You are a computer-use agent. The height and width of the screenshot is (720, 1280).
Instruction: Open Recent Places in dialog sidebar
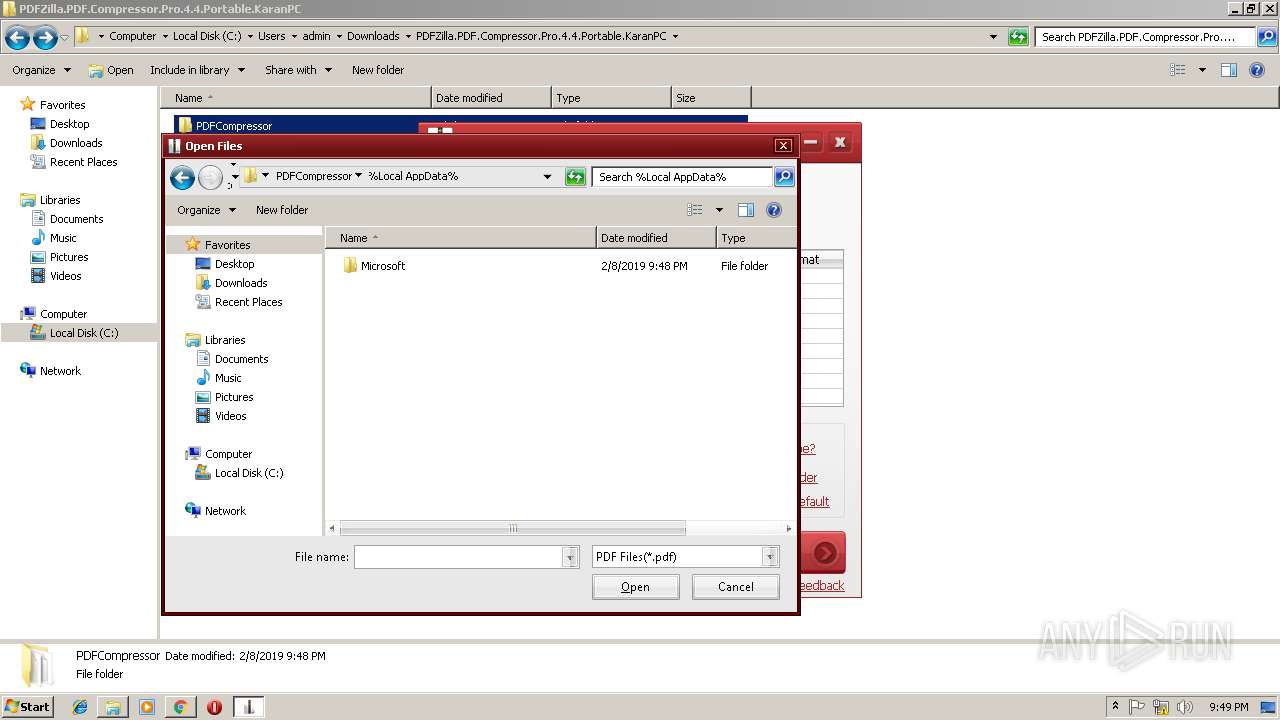tap(248, 302)
